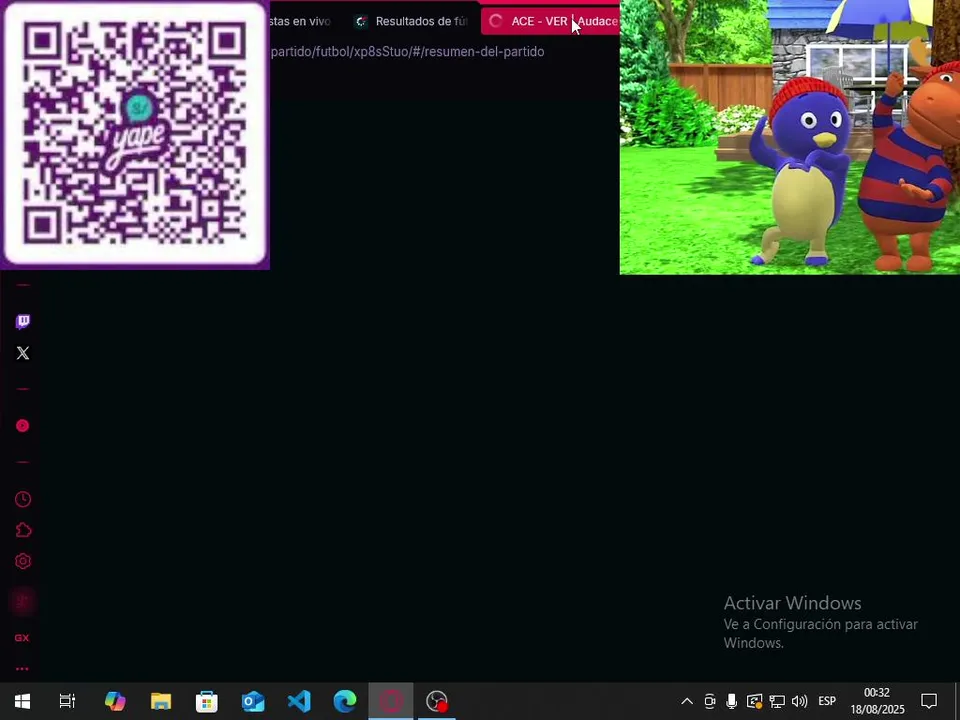This screenshot has height=720, width=960.
Task: Click the OBS Studio taskbar icon
Action: tap(437, 701)
